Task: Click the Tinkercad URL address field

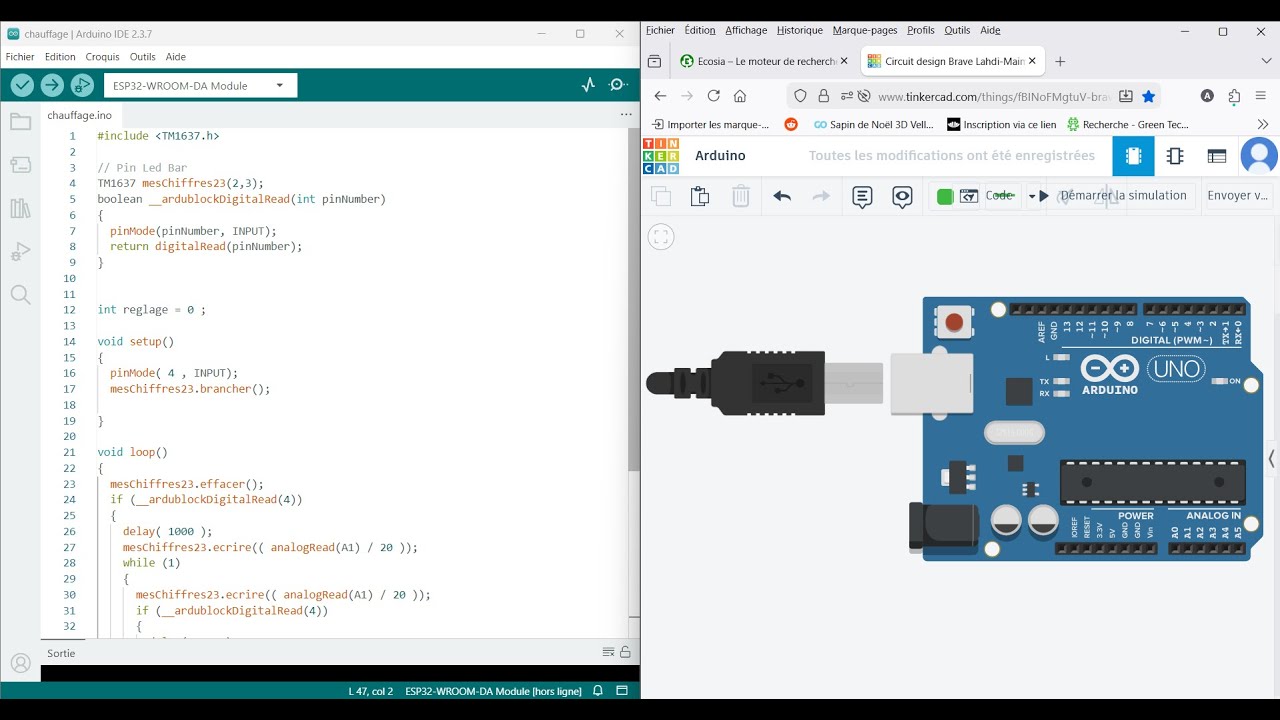Action: click(994, 97)
